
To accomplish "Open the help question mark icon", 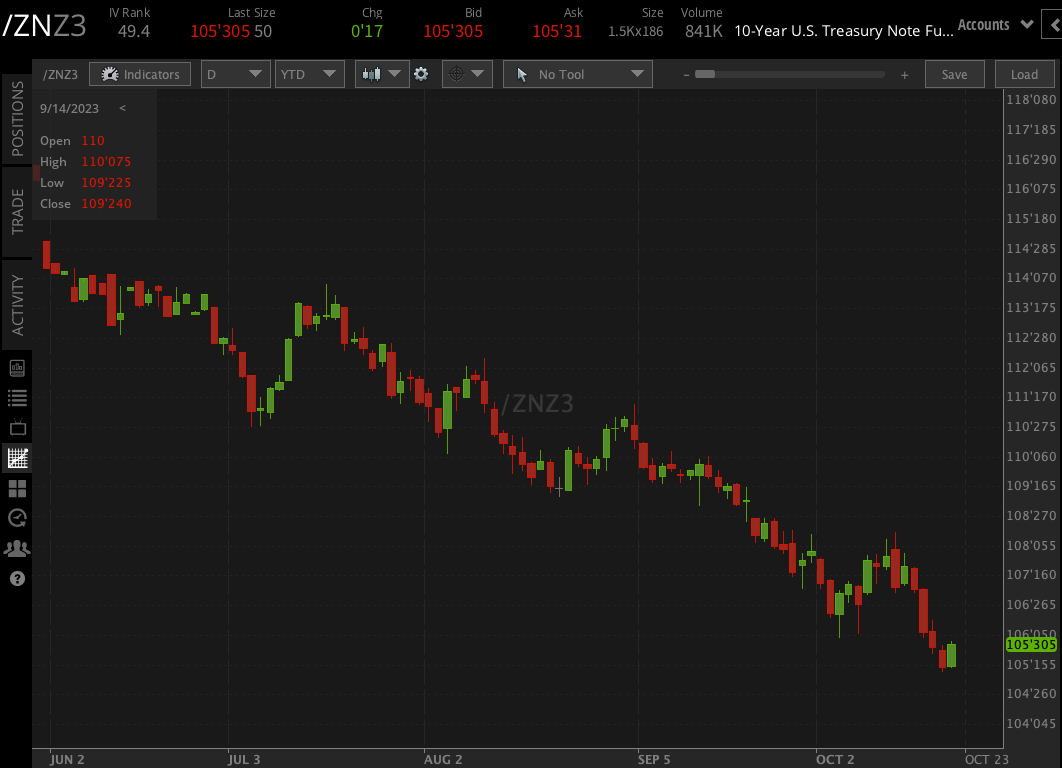I will point(17,578).
